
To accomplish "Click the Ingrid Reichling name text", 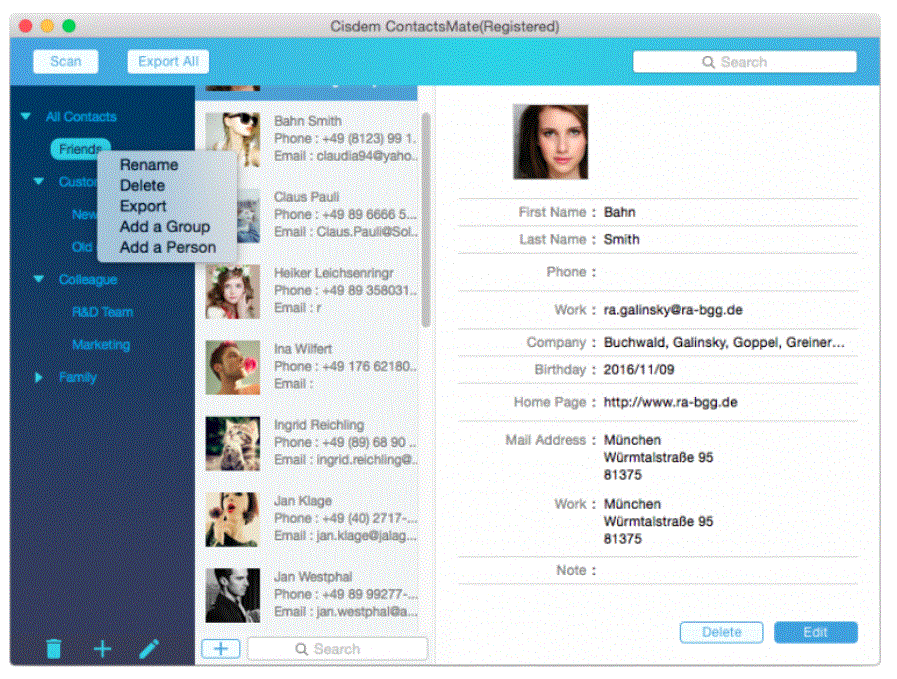I will (x=319, y=424).
